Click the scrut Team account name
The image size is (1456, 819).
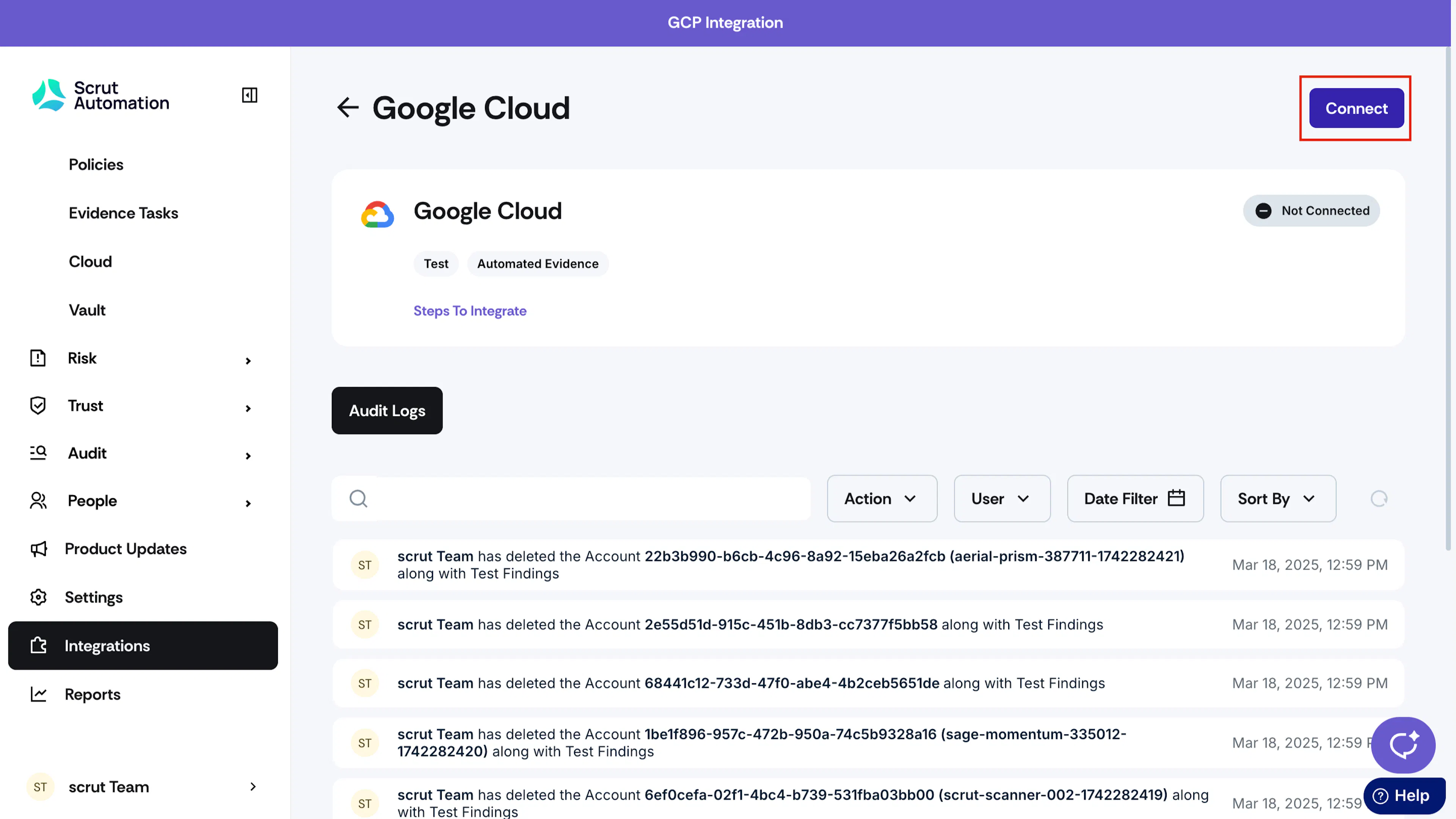(x=109, y=787)
